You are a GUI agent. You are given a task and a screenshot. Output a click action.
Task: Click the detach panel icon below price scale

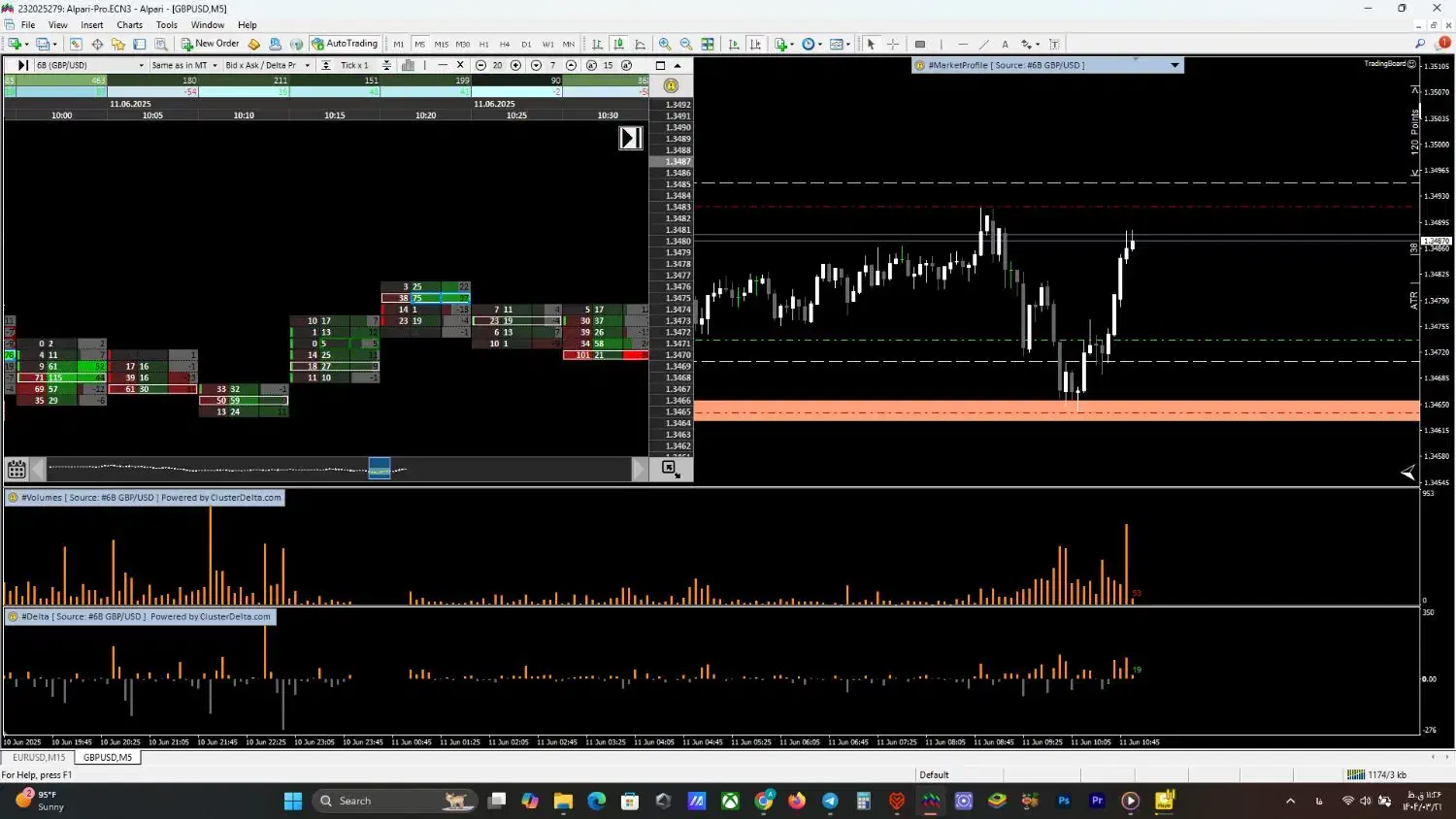click(669, 469)
